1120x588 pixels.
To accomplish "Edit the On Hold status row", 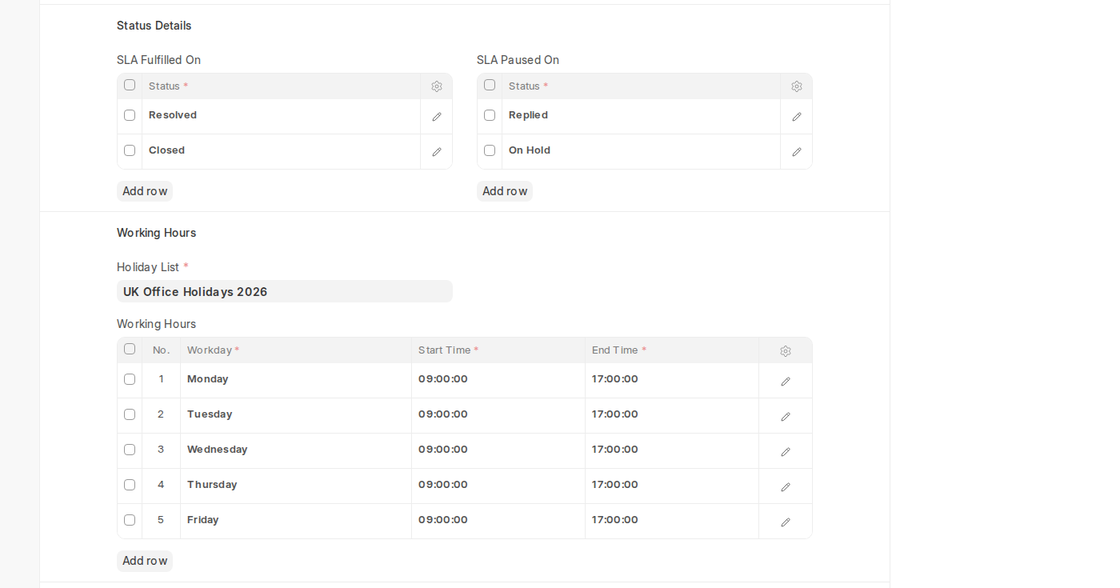I will (x=796, y=151).
